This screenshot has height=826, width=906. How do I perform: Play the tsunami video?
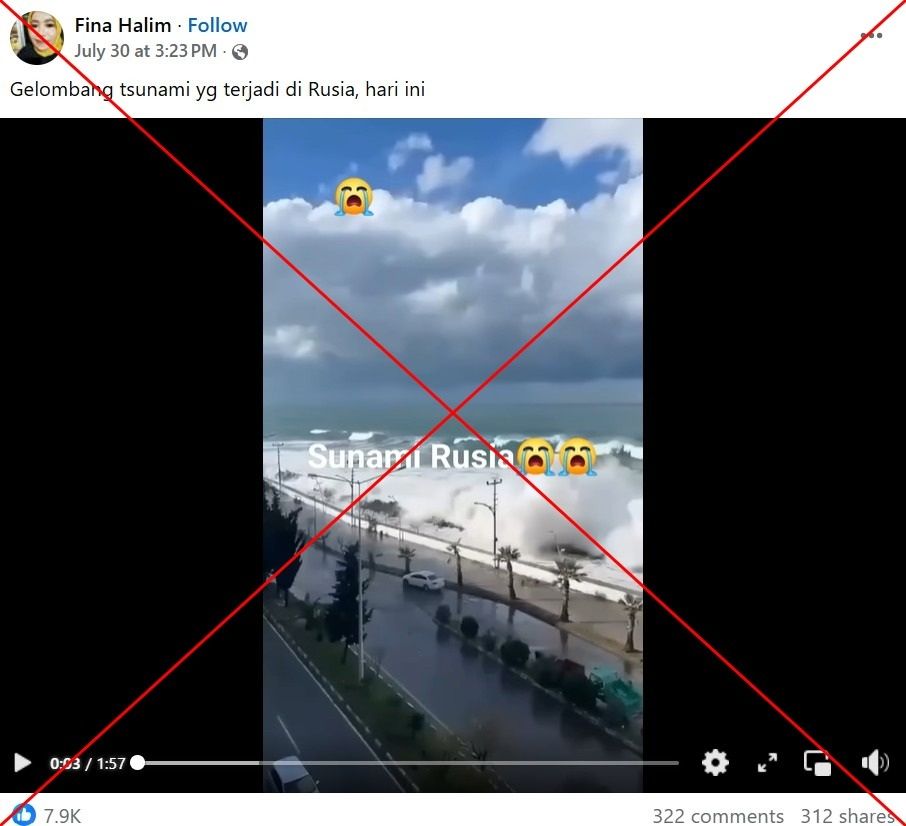click(22, 762)
